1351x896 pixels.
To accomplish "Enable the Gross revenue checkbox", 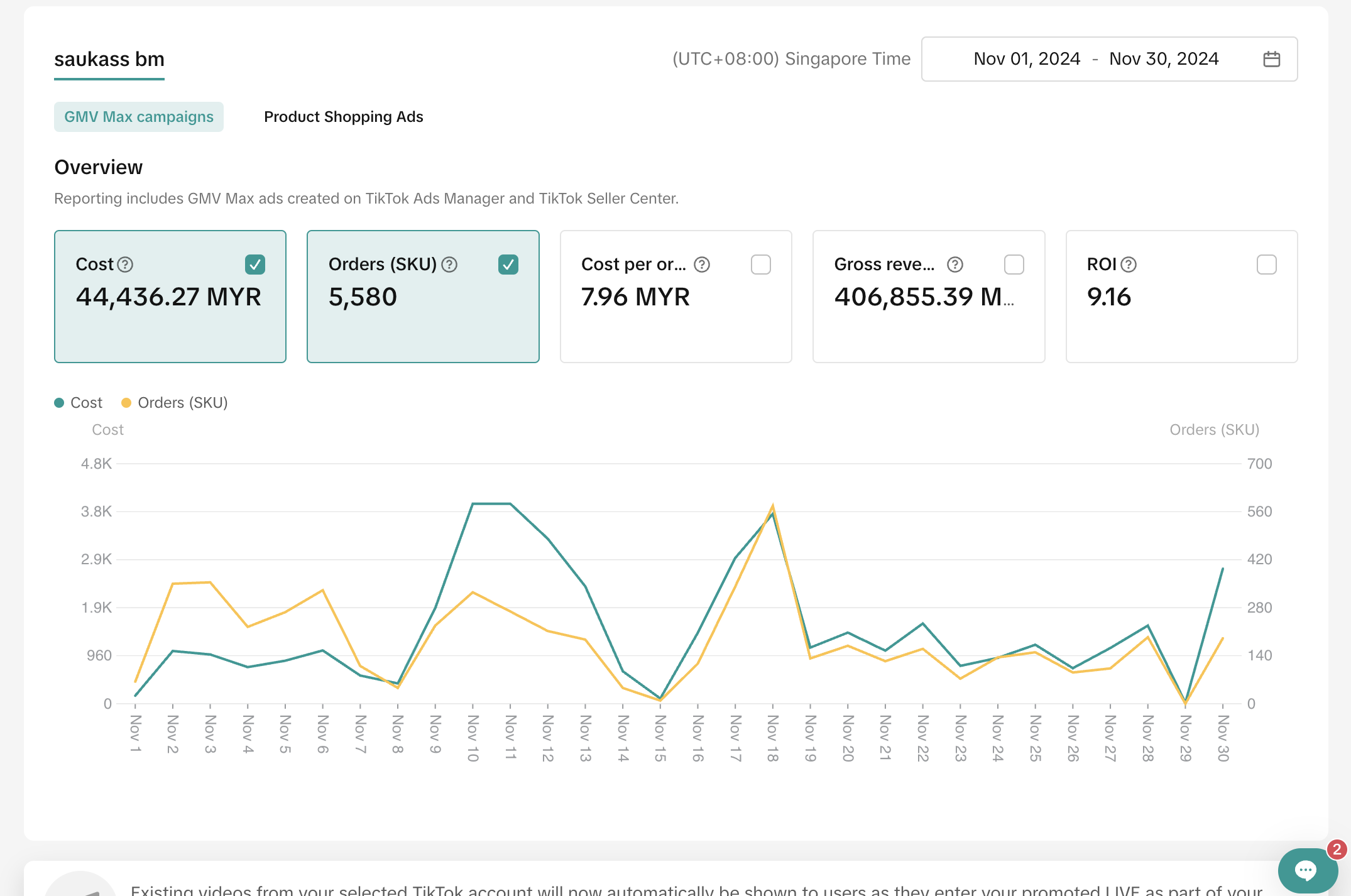I will point(1014,265).
